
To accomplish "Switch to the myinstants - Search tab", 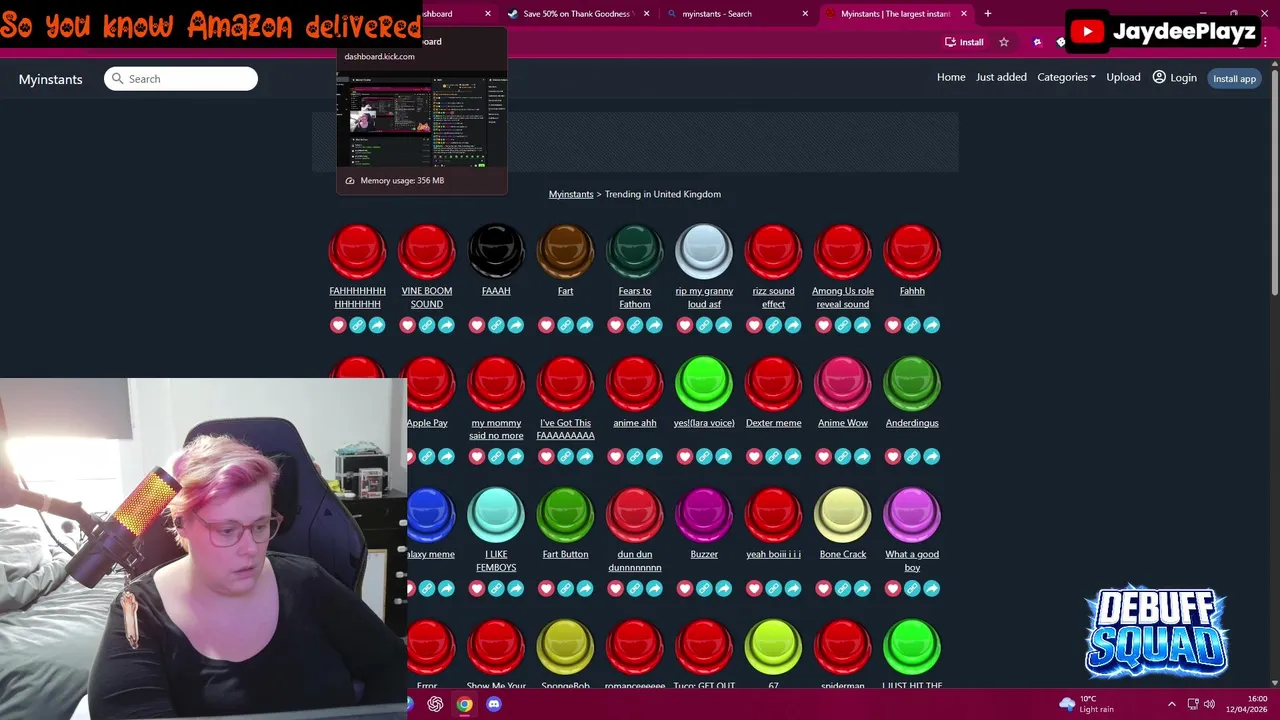I will [x=738, y=14].
